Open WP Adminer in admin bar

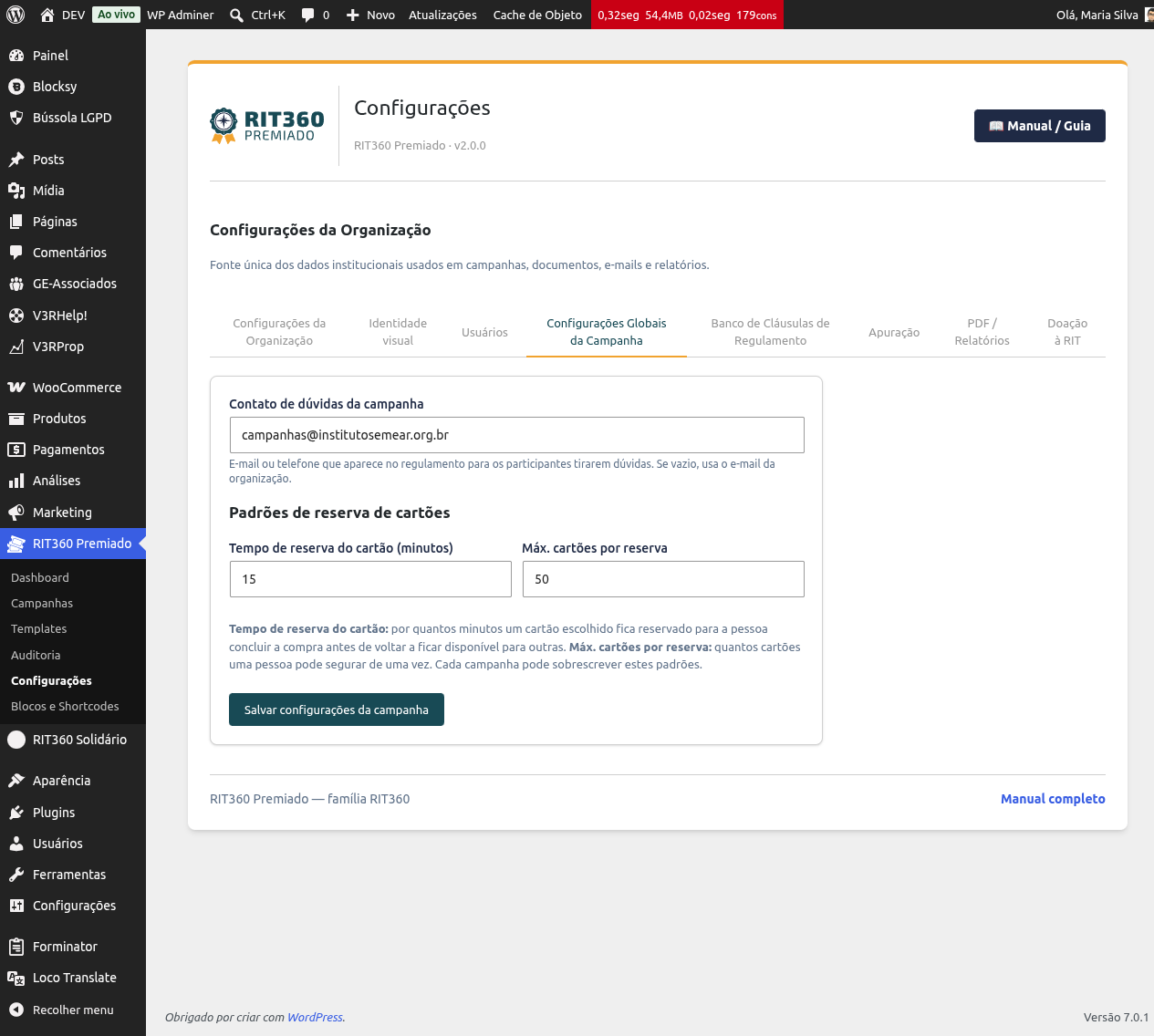click(x=181, y=15)
